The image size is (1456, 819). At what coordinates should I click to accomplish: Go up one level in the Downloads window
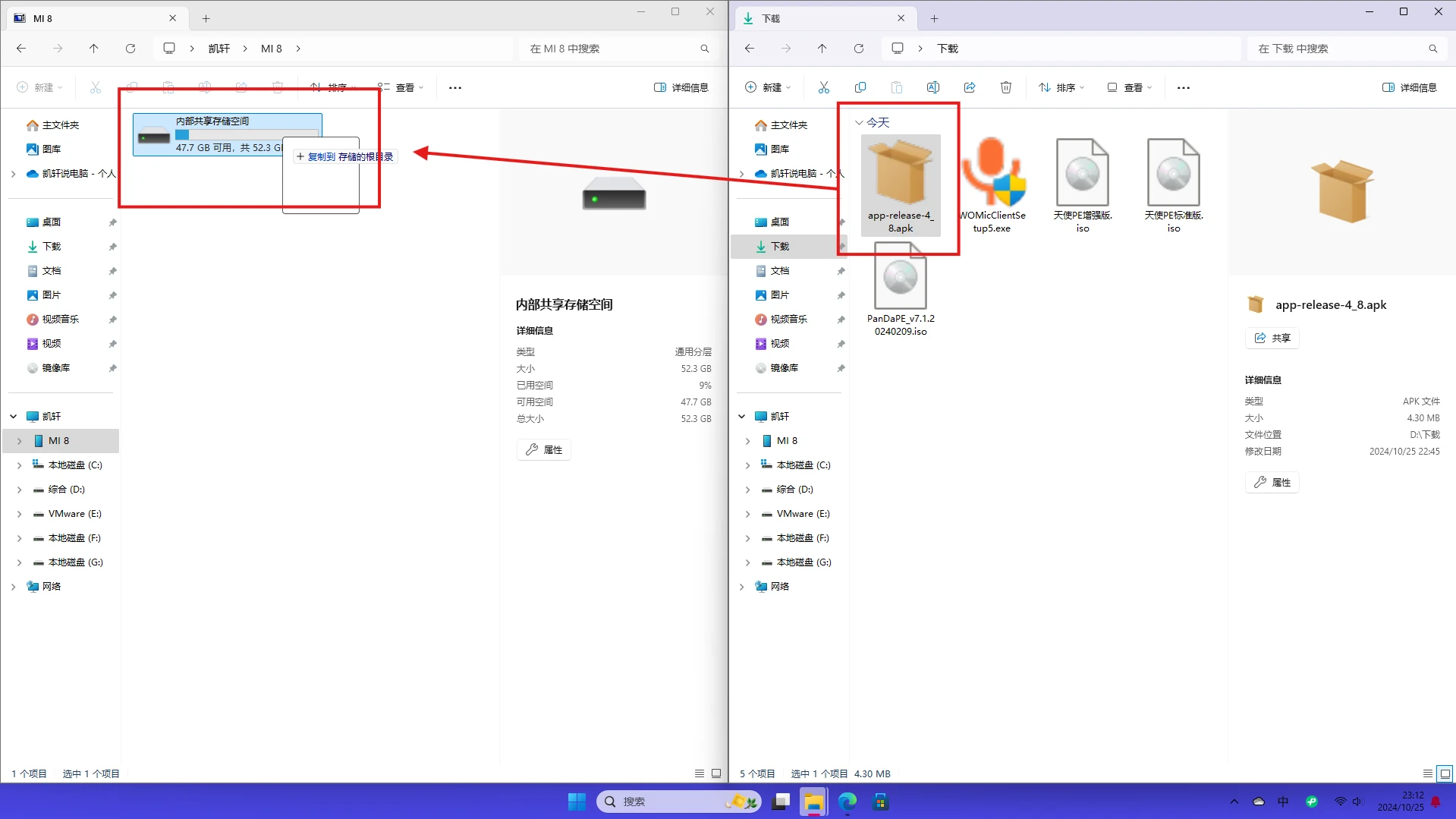(x=822, y=49)
